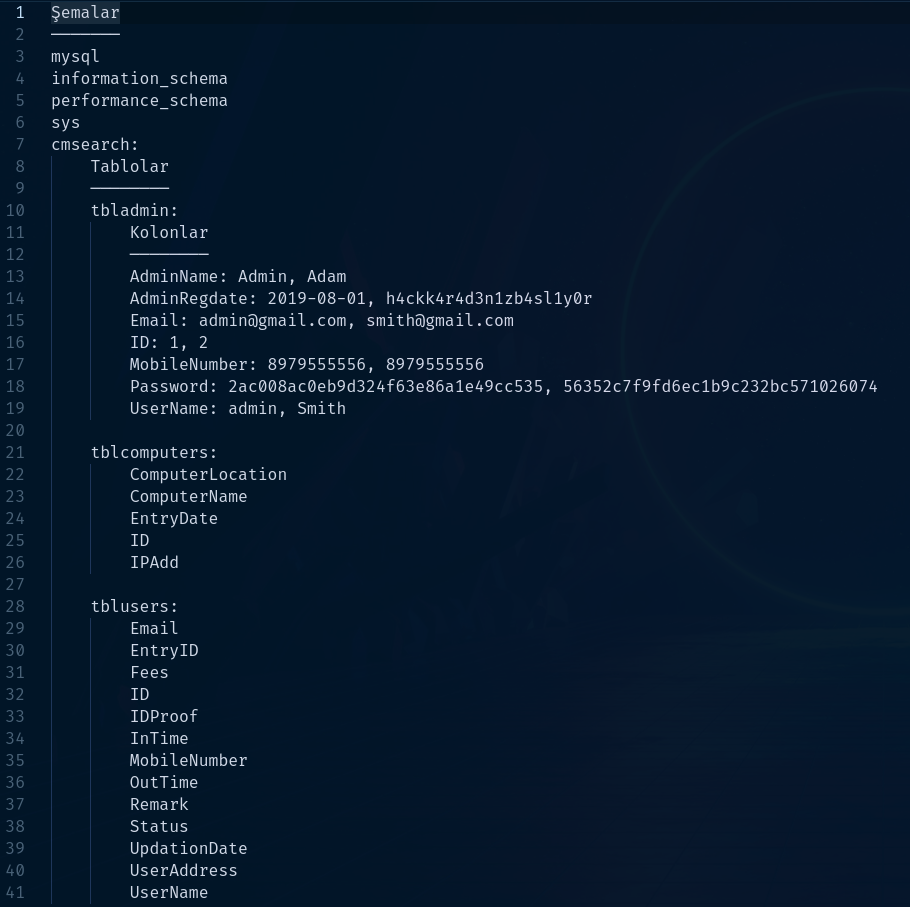Select the 'performance_schema' line

click(139, 100)
